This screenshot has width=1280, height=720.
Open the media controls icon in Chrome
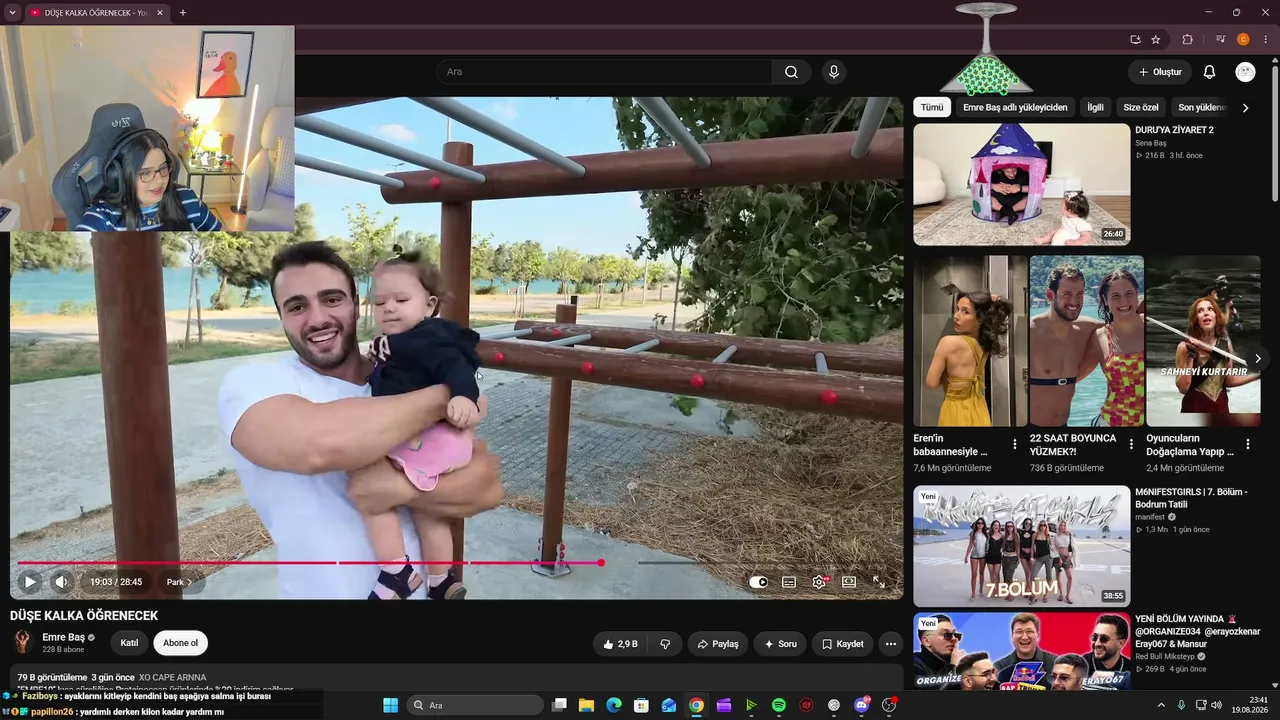(1221, 40)
